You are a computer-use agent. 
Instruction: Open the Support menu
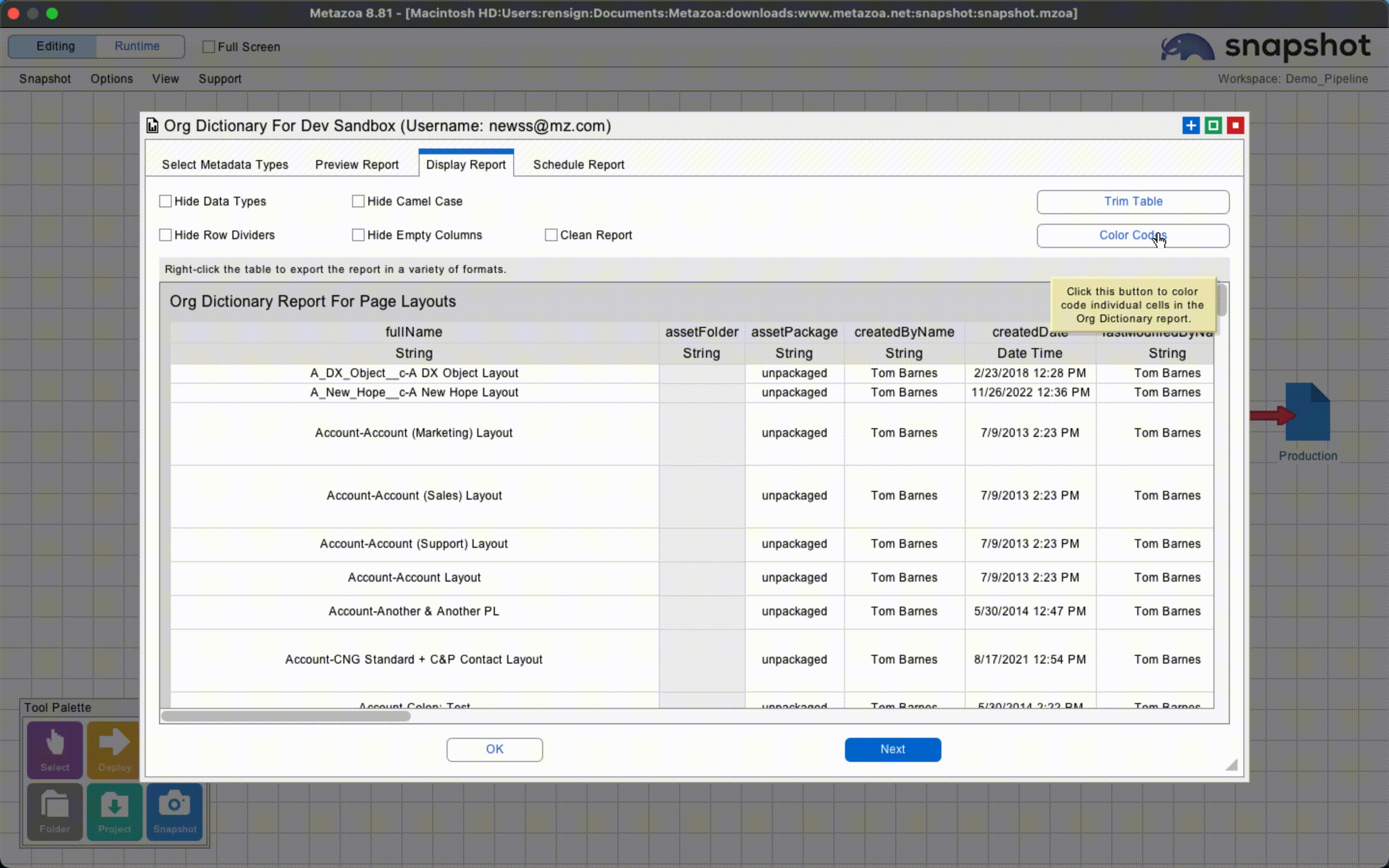click(220, 79)
